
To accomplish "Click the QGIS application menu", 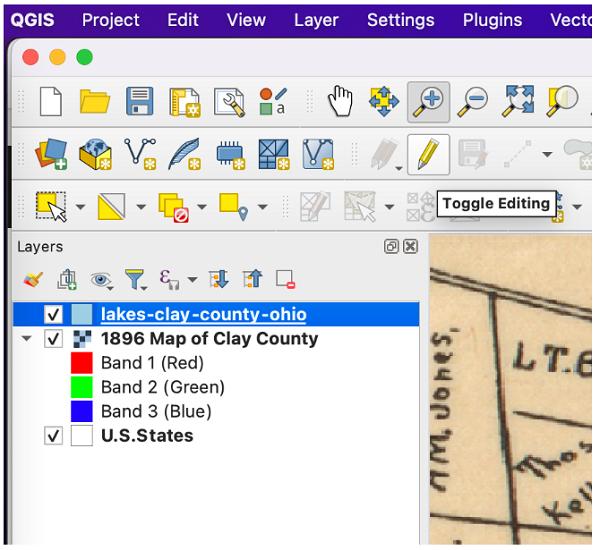I will click(x=33, y=20).
